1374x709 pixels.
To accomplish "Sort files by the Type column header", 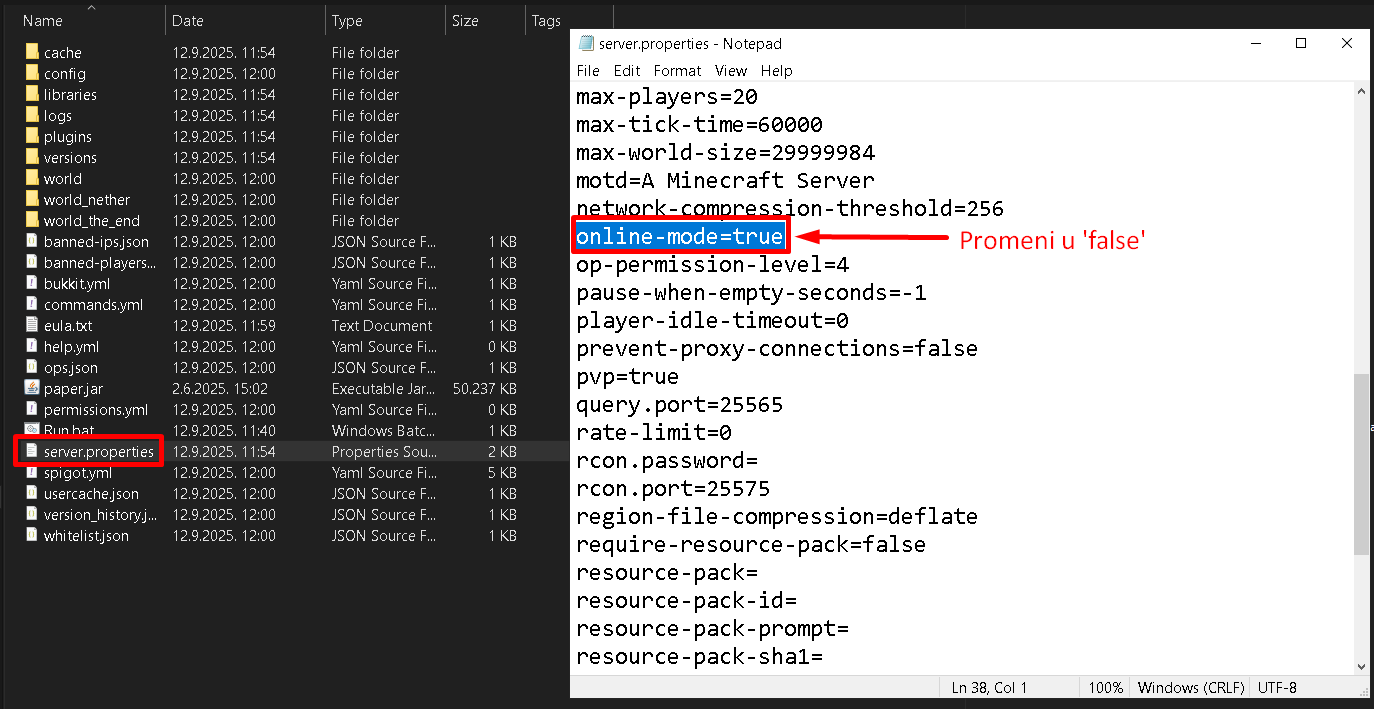I will (347, 20).
